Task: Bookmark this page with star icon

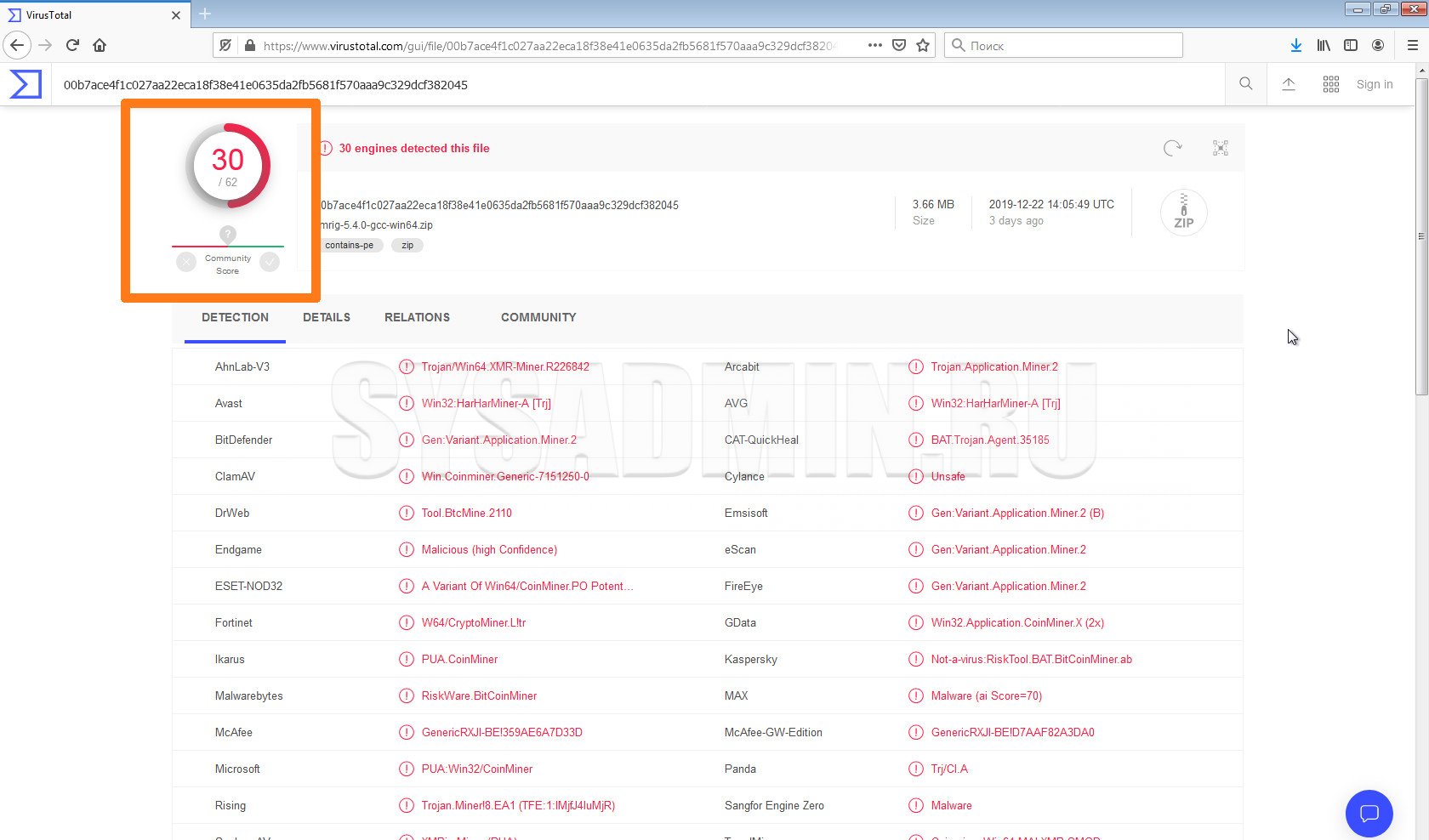Action: pyautogui.click(x=923, y=45)
